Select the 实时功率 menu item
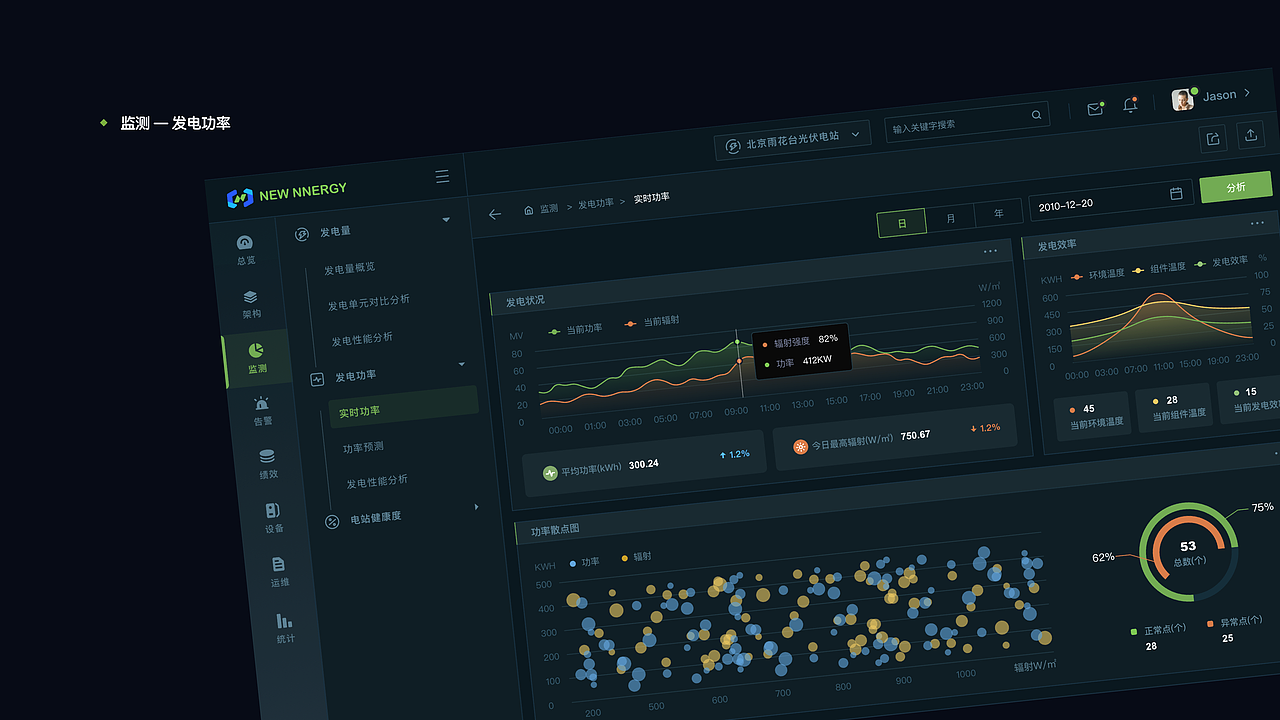Screen dimensions: 1280x720 pyautogui.click(x=402, y=407)
